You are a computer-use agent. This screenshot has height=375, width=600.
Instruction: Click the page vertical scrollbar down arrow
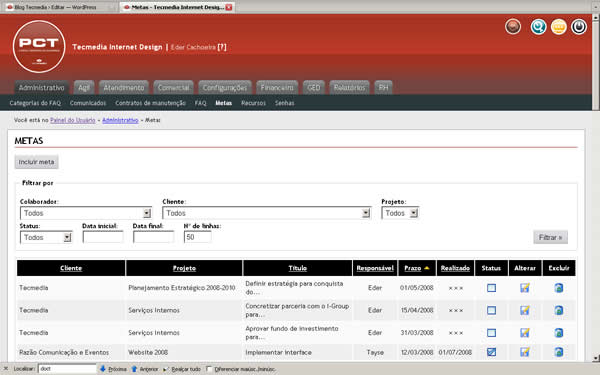point(596,359)
